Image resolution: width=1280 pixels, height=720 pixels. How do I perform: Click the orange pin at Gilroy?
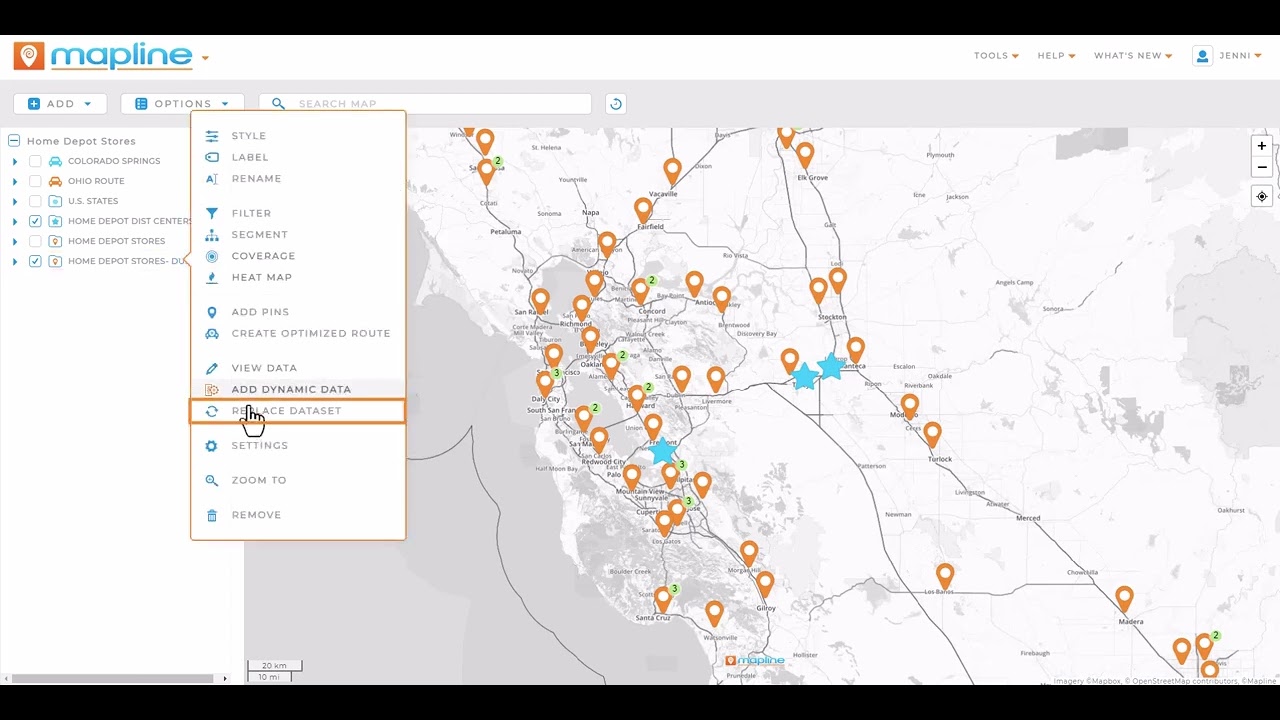765,583
